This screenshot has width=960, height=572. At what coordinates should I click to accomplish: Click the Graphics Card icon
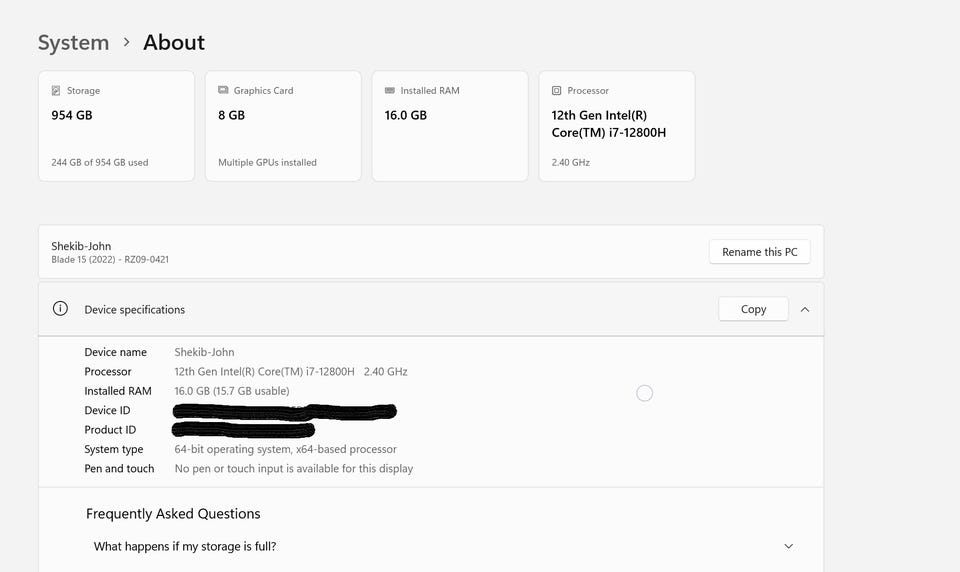(223, 91)
